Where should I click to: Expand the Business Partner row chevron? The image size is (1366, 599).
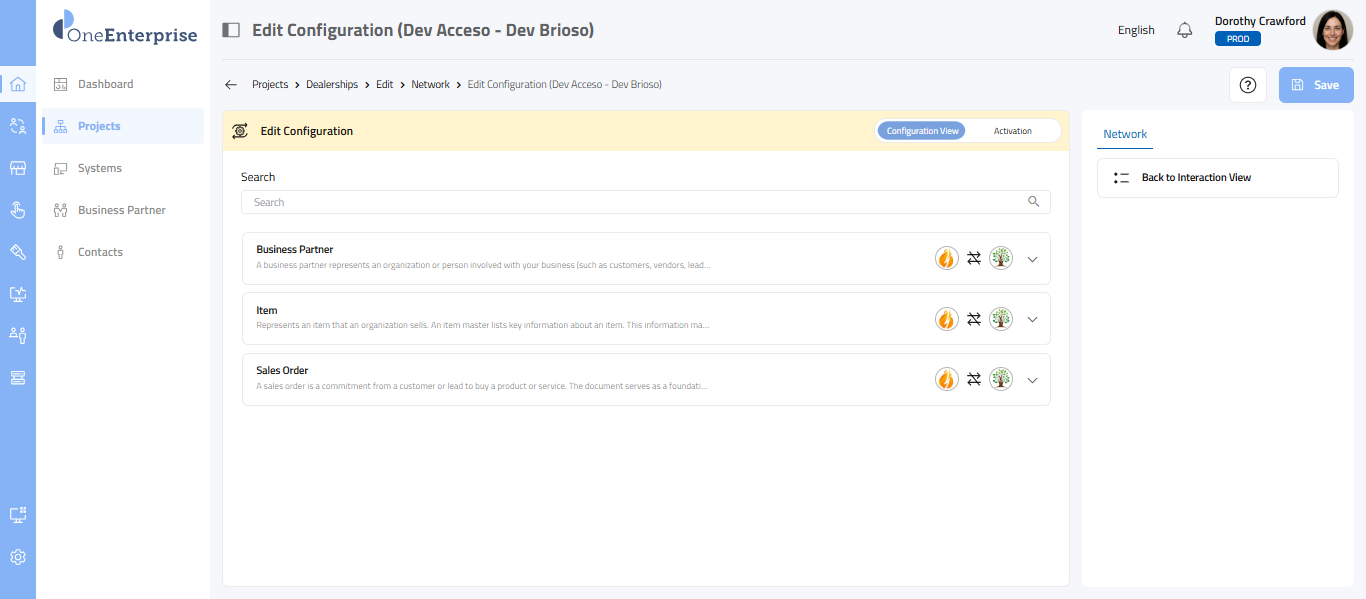pos(1033,259)
